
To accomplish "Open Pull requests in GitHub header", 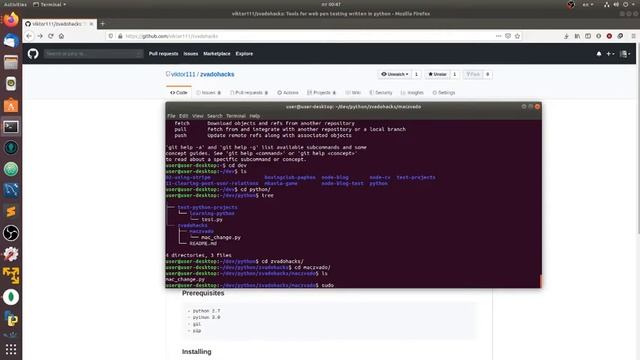I will click(163, 53).
